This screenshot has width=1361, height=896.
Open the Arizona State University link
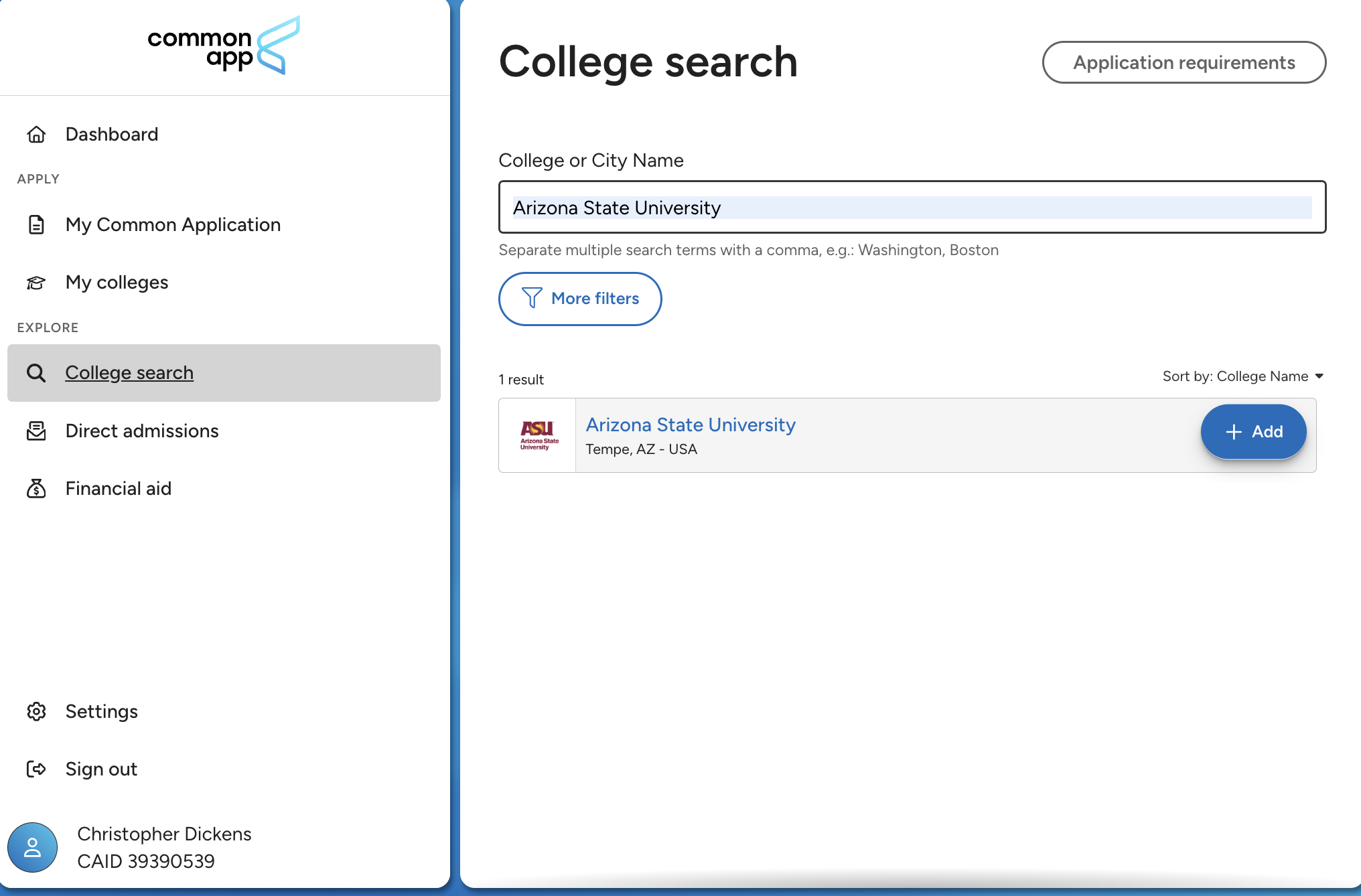pyautogui.click(x=691, y=425)
